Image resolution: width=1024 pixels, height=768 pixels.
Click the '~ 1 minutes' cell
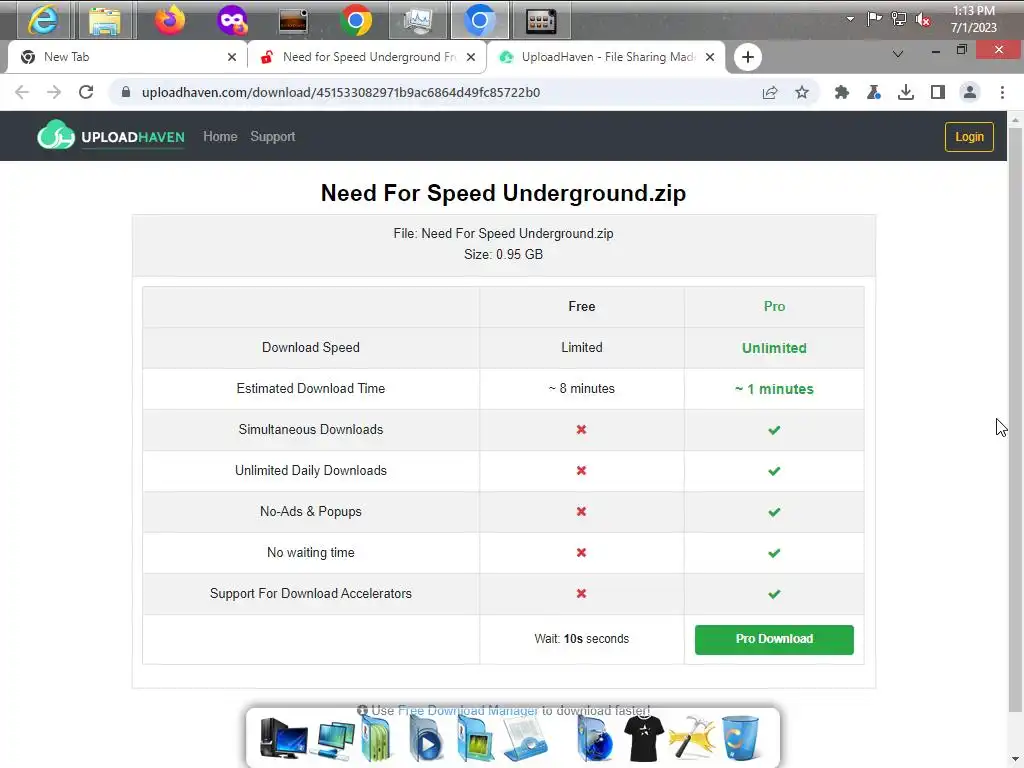pos(774,389)
